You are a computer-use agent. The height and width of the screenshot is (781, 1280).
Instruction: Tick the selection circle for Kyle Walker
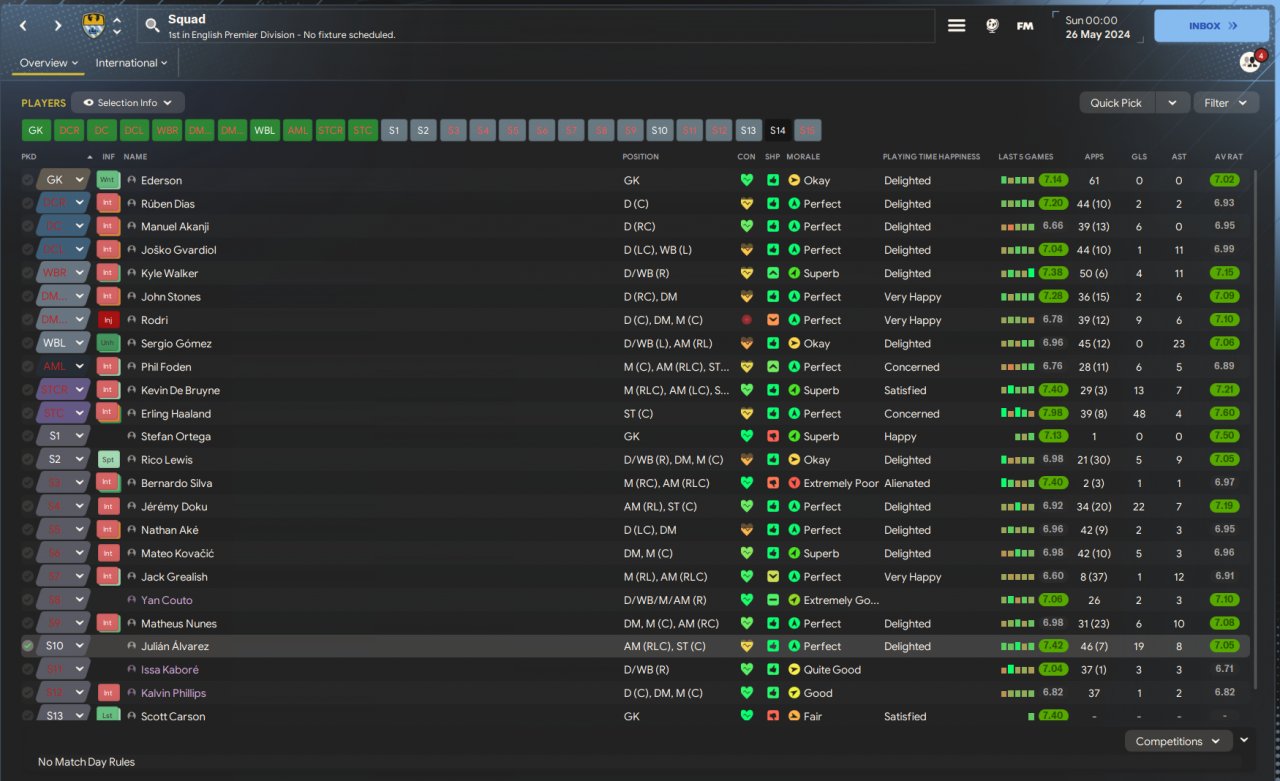27,273
